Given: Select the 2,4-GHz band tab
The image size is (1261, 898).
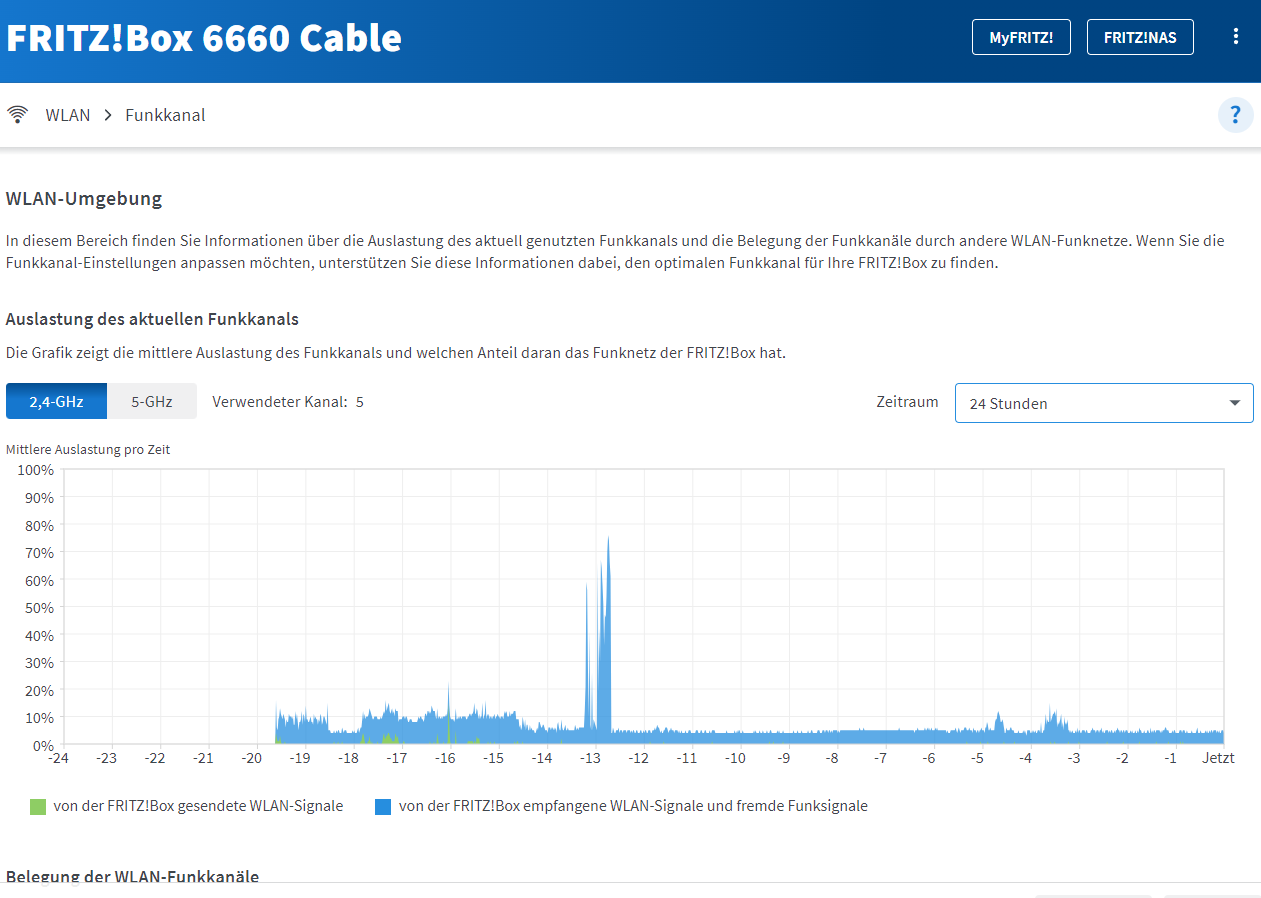Looking at the screenshot, I should 56,402.
